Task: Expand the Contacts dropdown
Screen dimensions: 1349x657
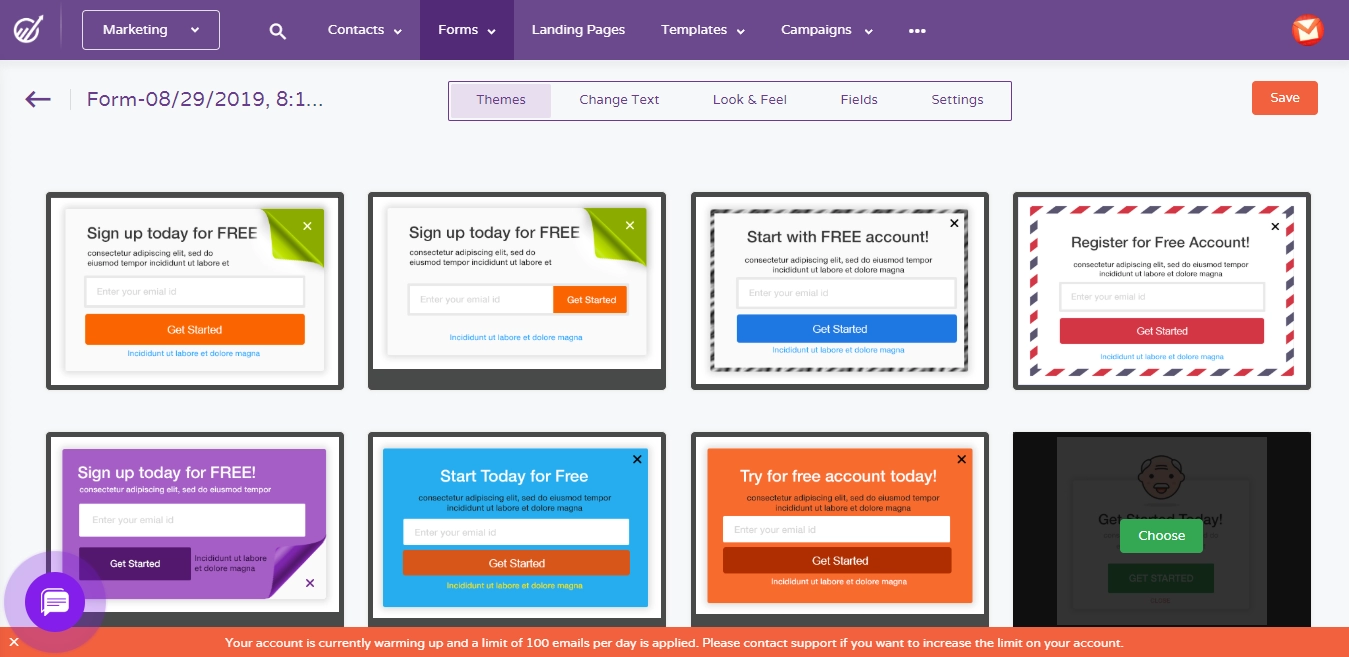Action: [x=363, y=30]
